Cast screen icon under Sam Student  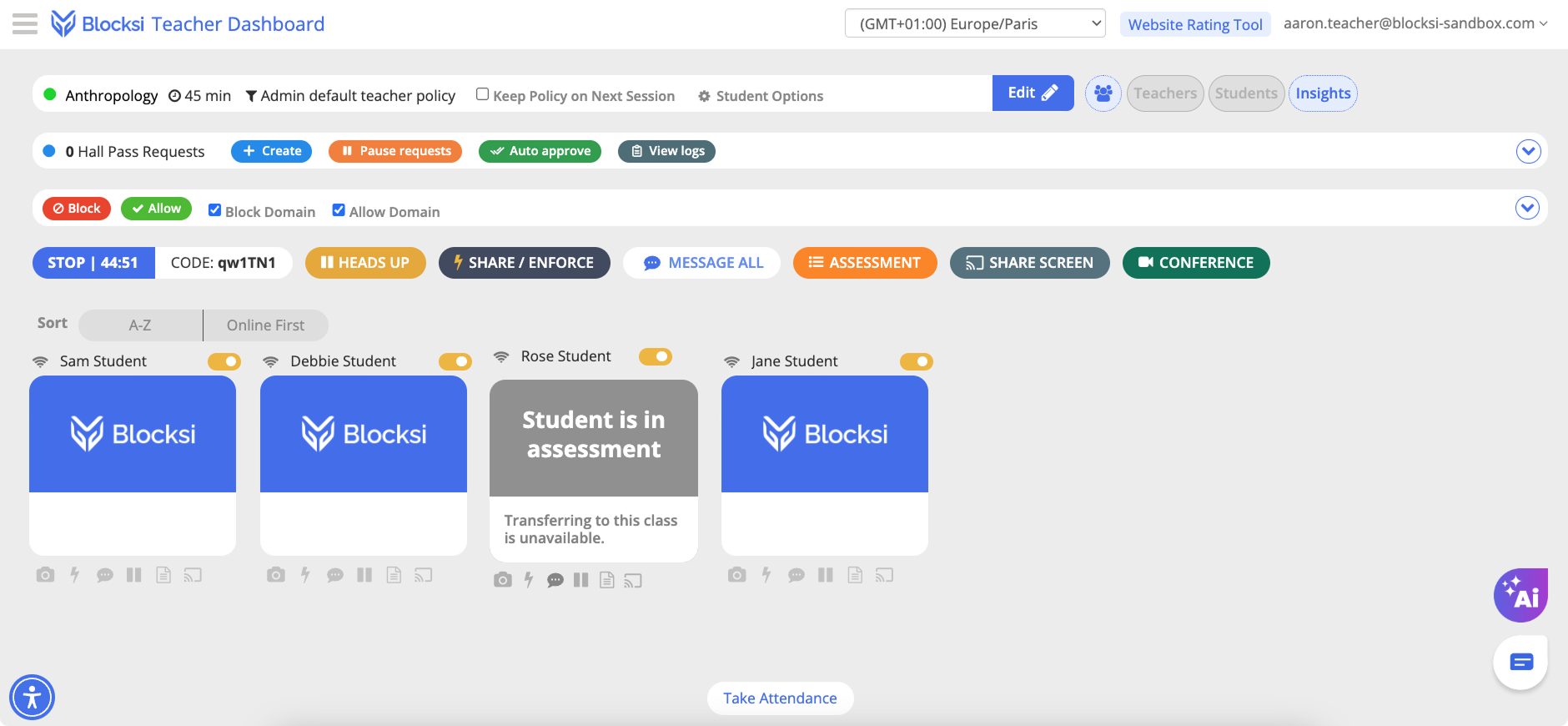(193, 575)
